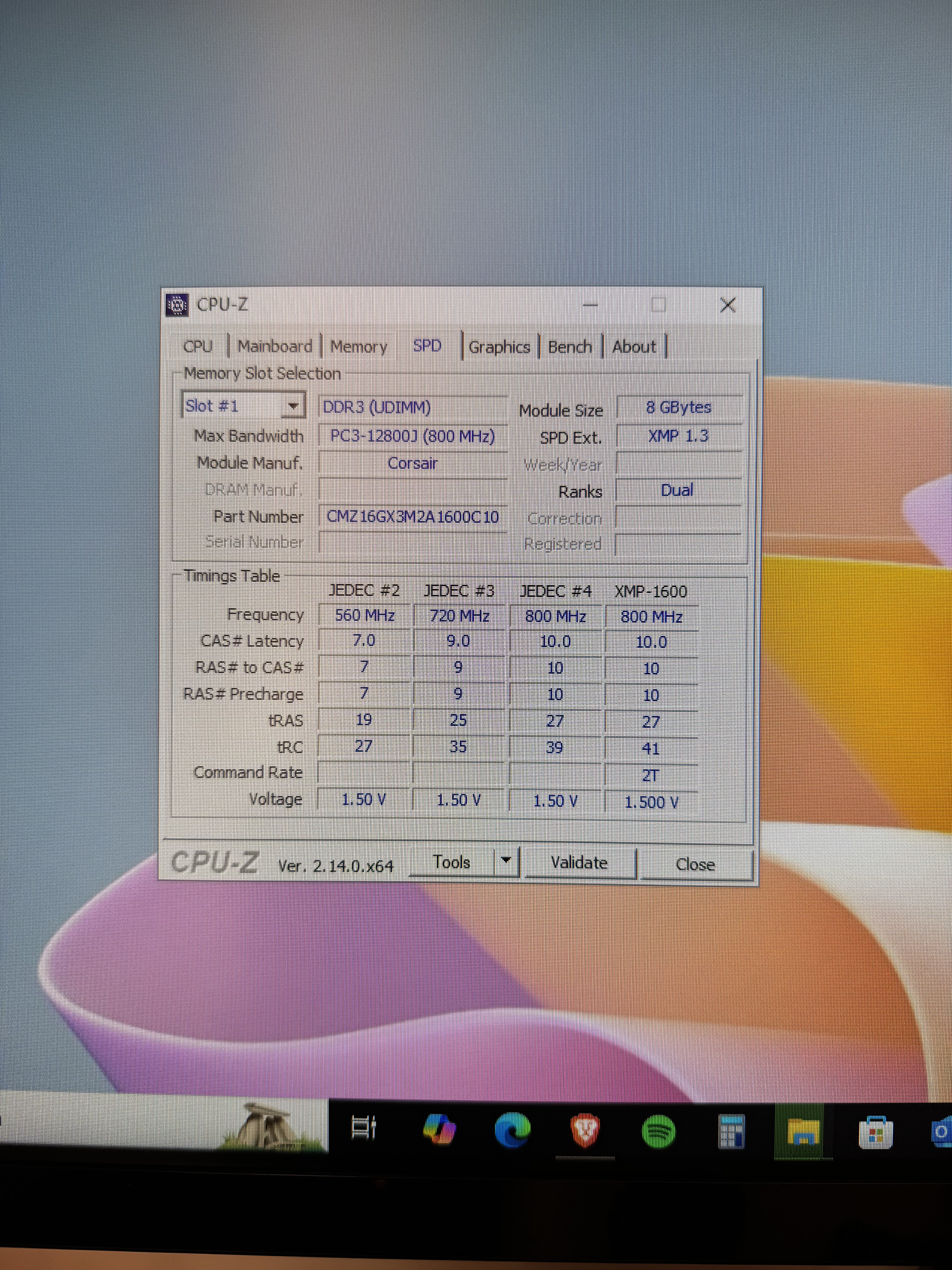Screen dimensions: 952x1270
Task: Click the empty Week/Year field
Action: coord(679,464)
